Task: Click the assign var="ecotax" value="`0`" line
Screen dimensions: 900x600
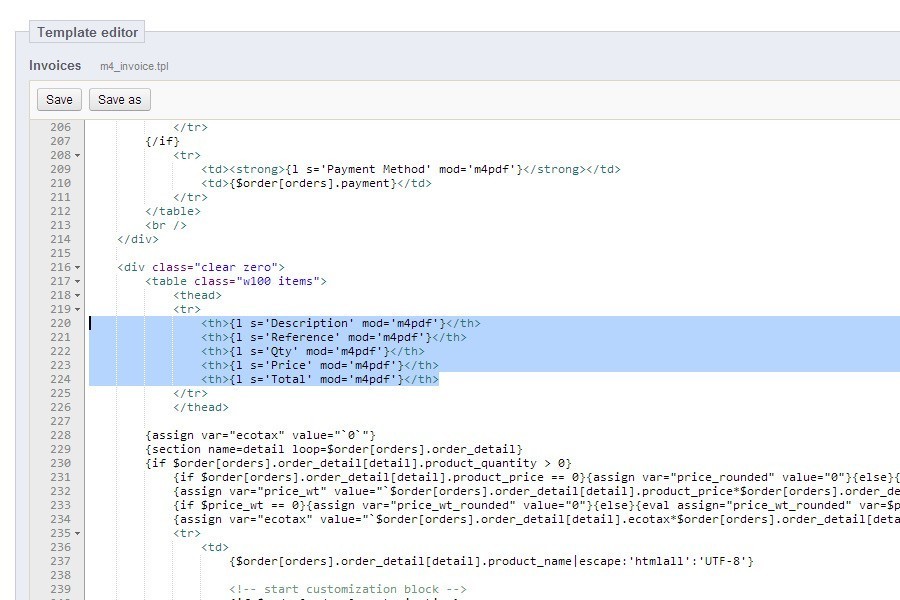Action: 261,435
